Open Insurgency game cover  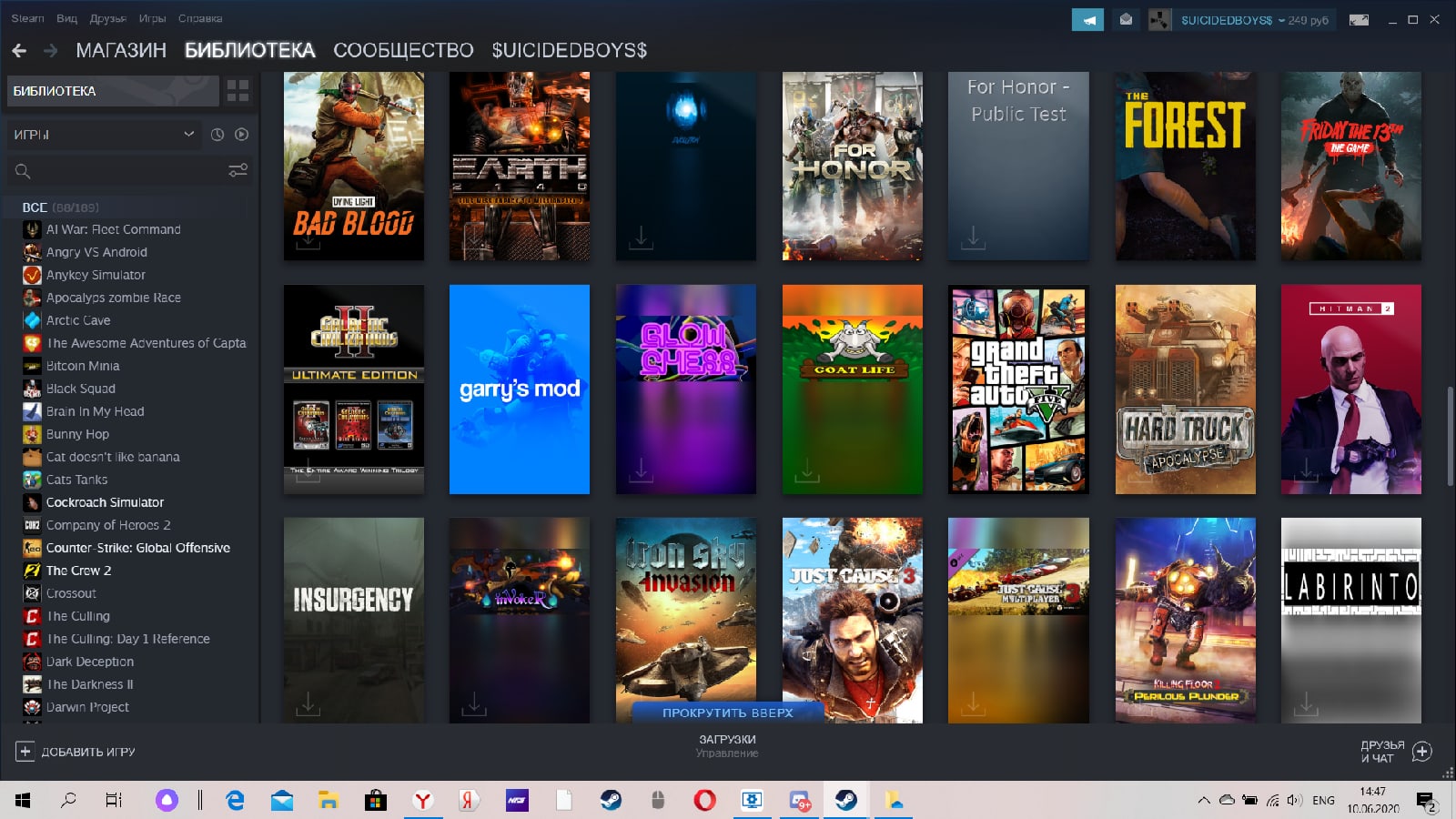point(354,621)
